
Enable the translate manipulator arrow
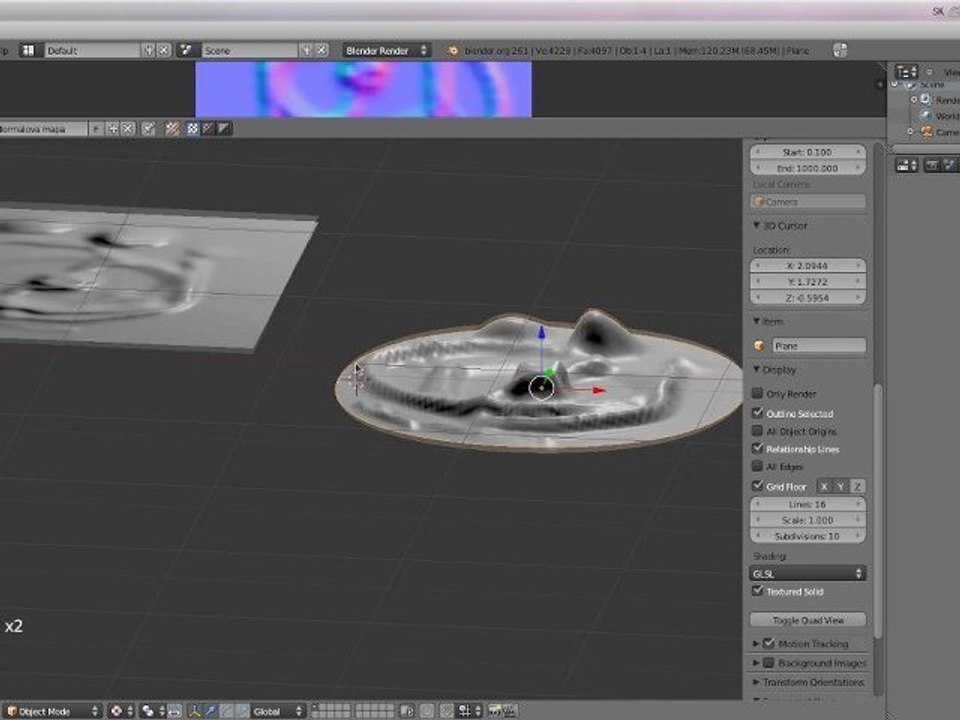[211, 711]
